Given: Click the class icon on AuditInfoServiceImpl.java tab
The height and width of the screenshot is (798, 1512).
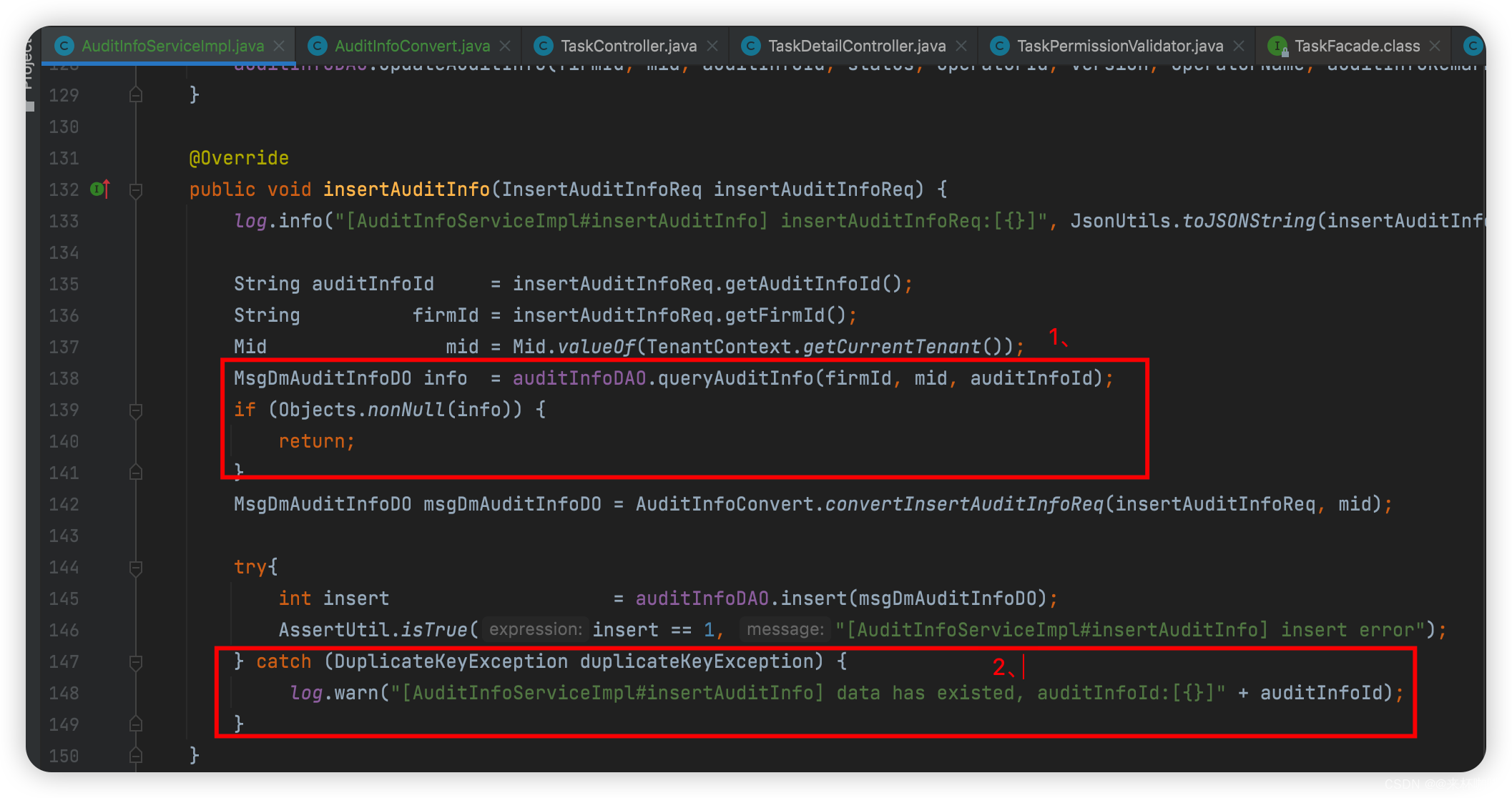Looking at the screenshot, I should tap(64, 46).
